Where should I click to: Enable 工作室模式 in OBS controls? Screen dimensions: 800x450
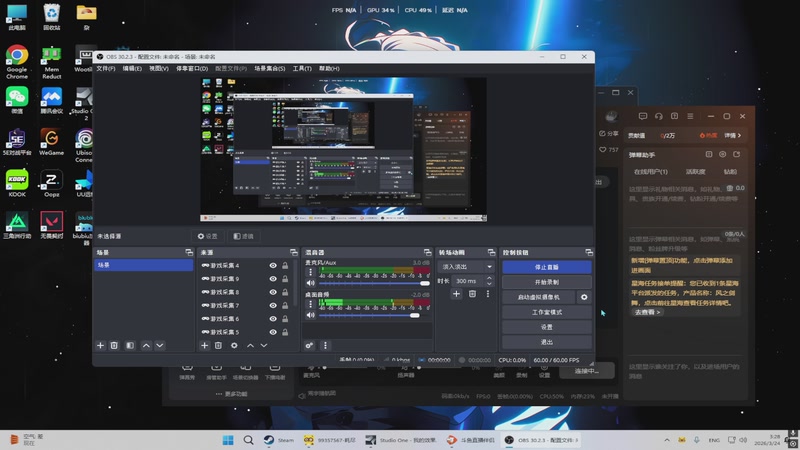click(546, 312)
